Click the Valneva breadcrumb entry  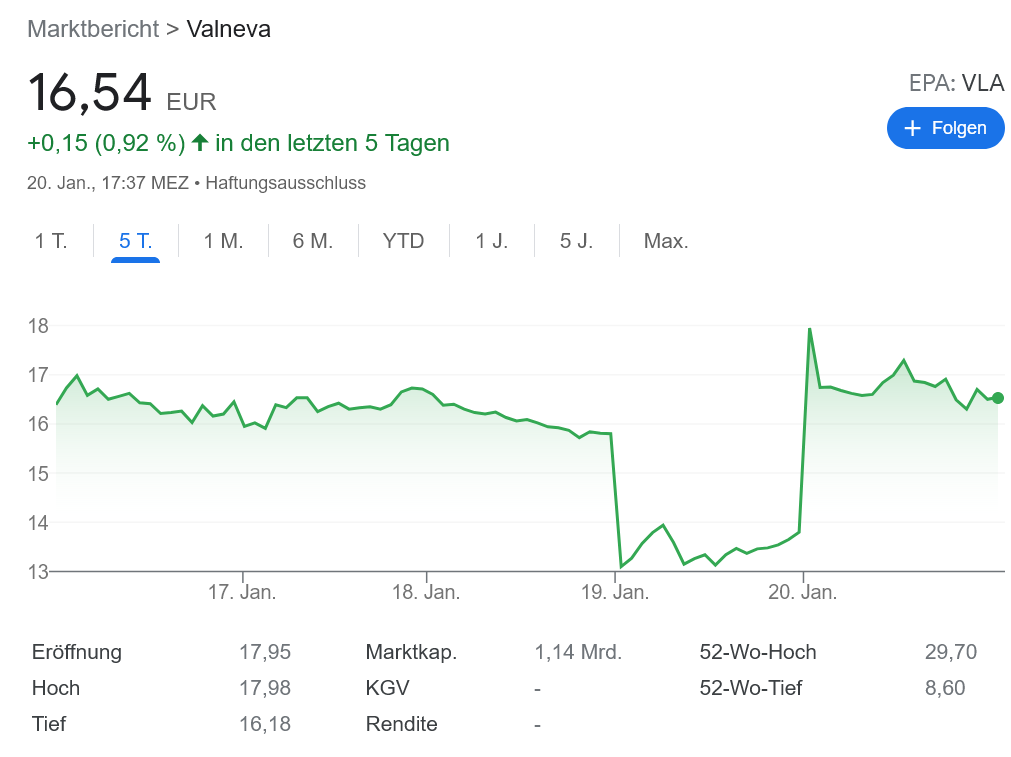click(x=228, y=29)
